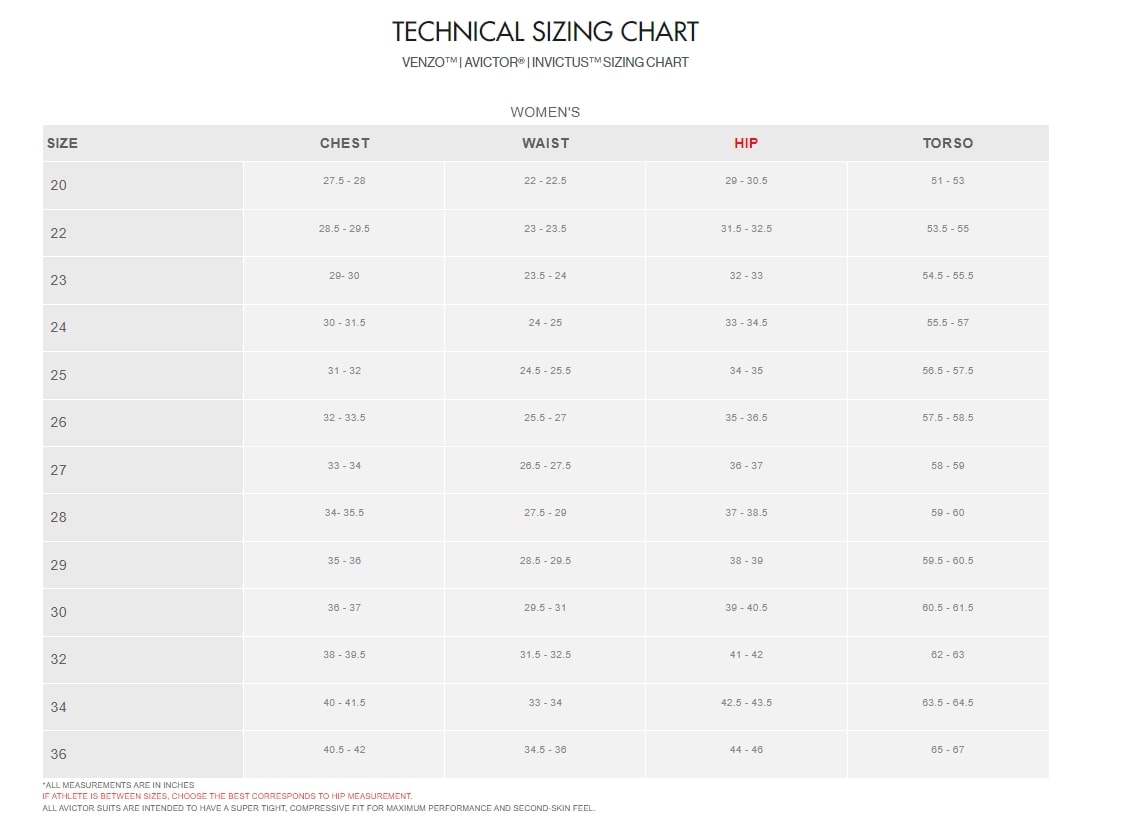Select size 20 row label
The height and width of the screenshot is (829, 1122).
coord(59,185)
